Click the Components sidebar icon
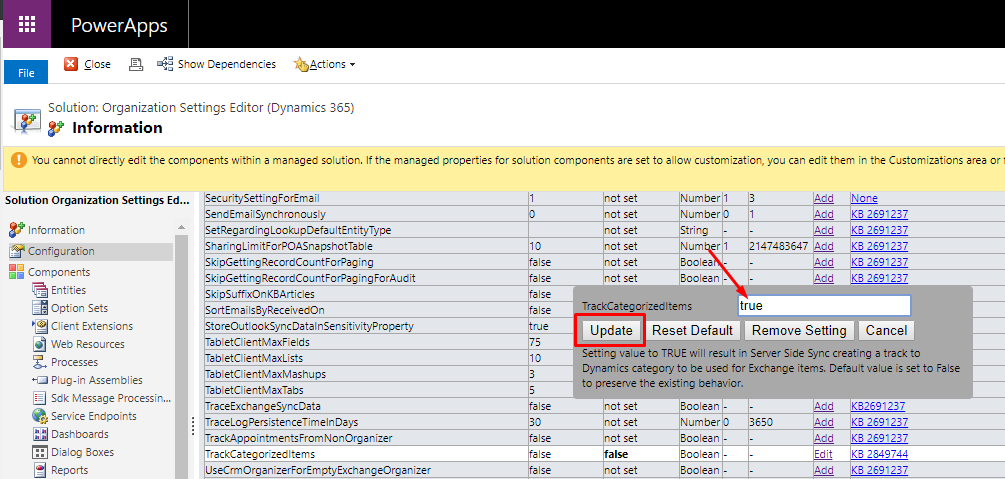 coord(17,272)
